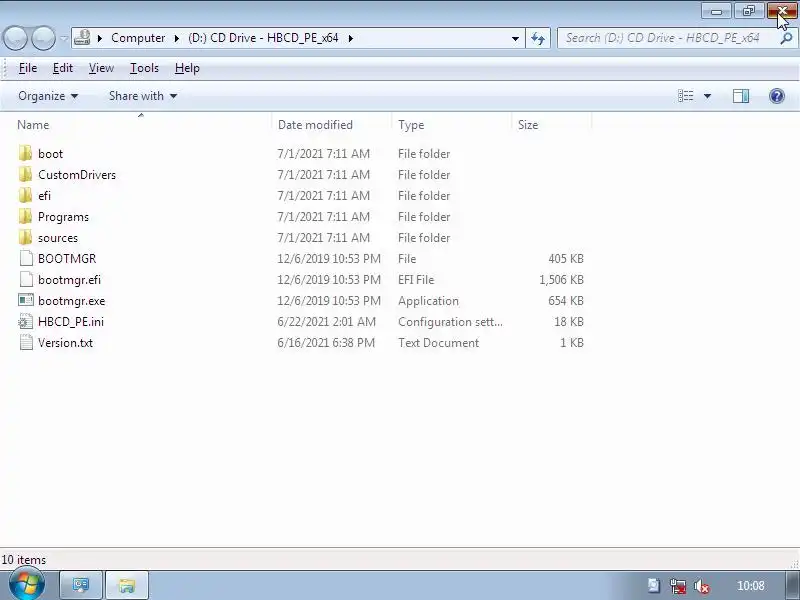
Task: Select the bootmgr.exe application icon
Action: [x=26, y=300]
